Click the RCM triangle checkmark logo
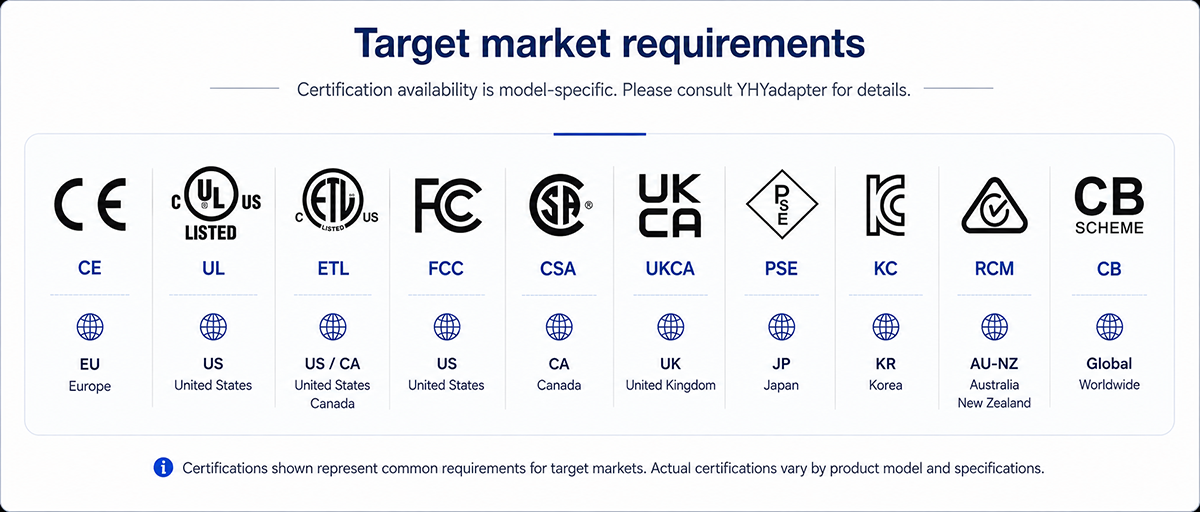Screen dimensions: 1200x512 (994, 204)
